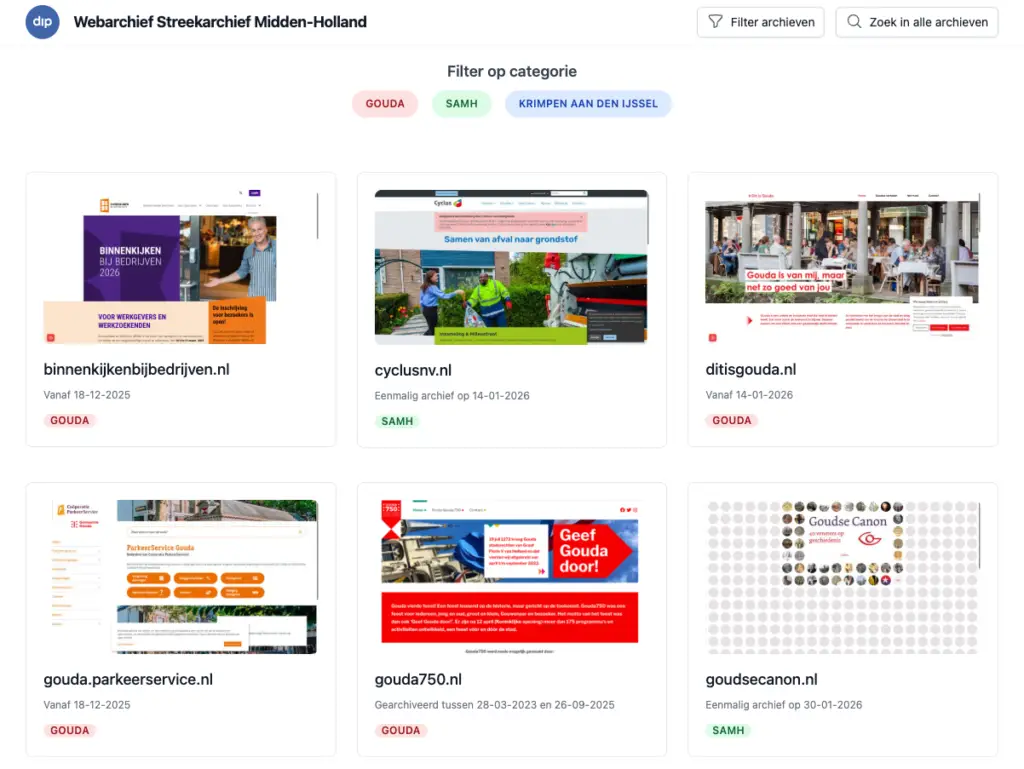Click GOUDA tag on gouda750.nl card

(400, 730)
